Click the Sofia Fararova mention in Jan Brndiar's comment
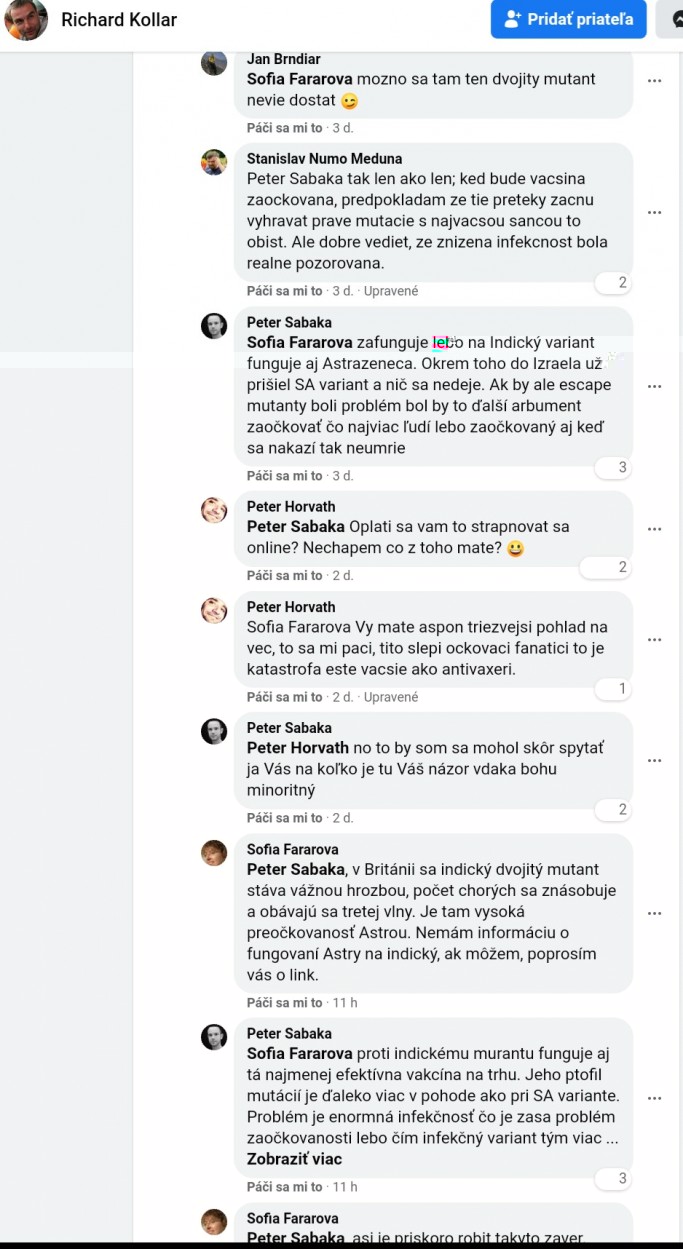 (299, 79)
